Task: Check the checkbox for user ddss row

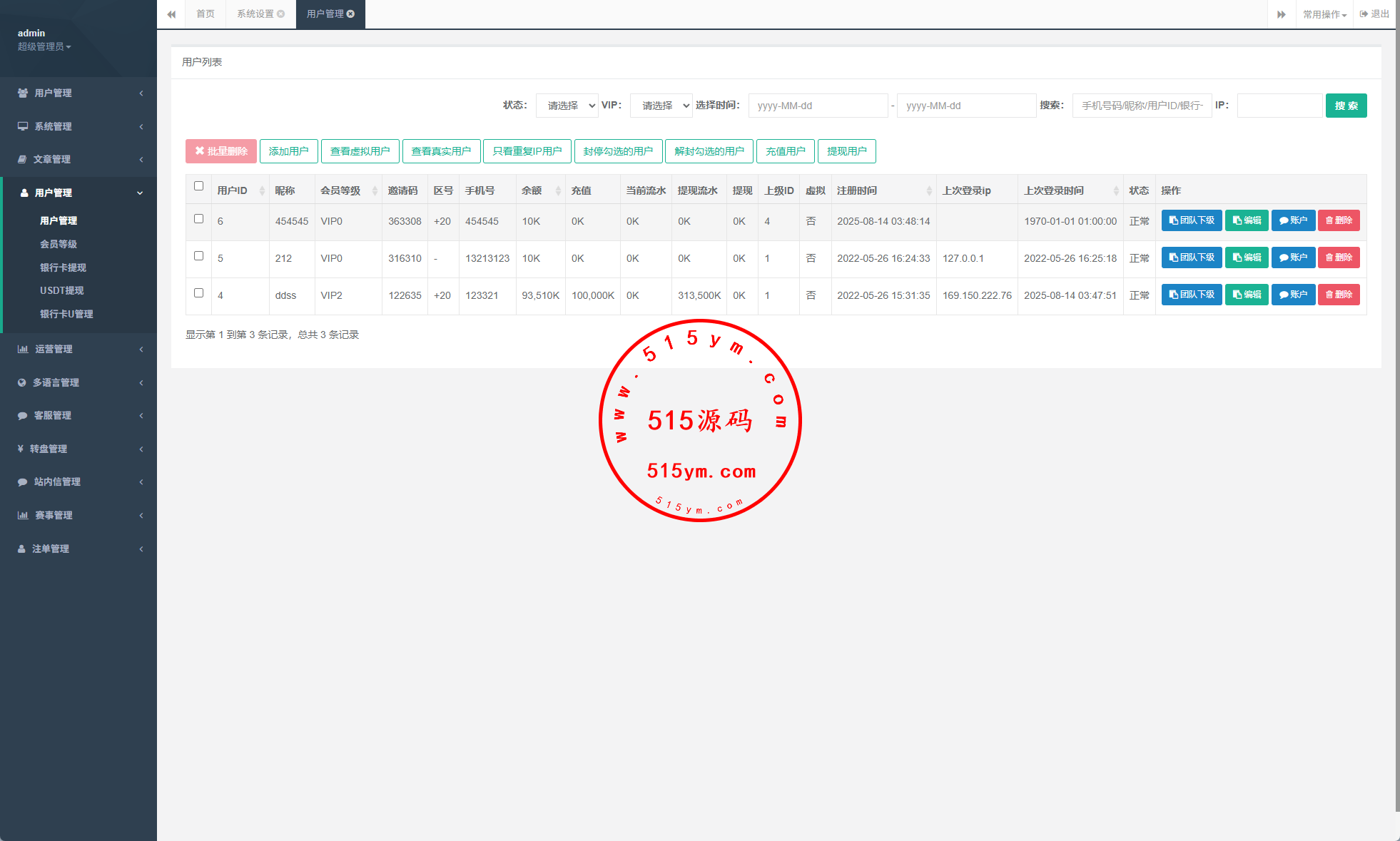Action: [x=198, y=293]
